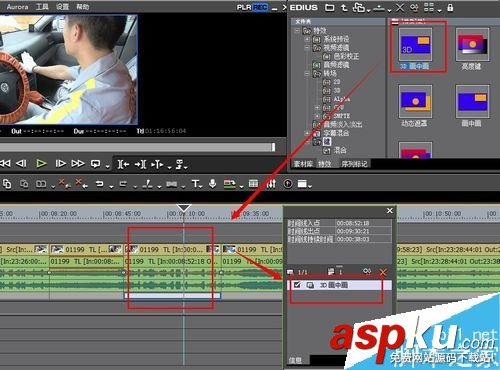Toggle the Bin window grid icon
The width and height of the screenshot is (500, 370).
[x=253, y=184]
